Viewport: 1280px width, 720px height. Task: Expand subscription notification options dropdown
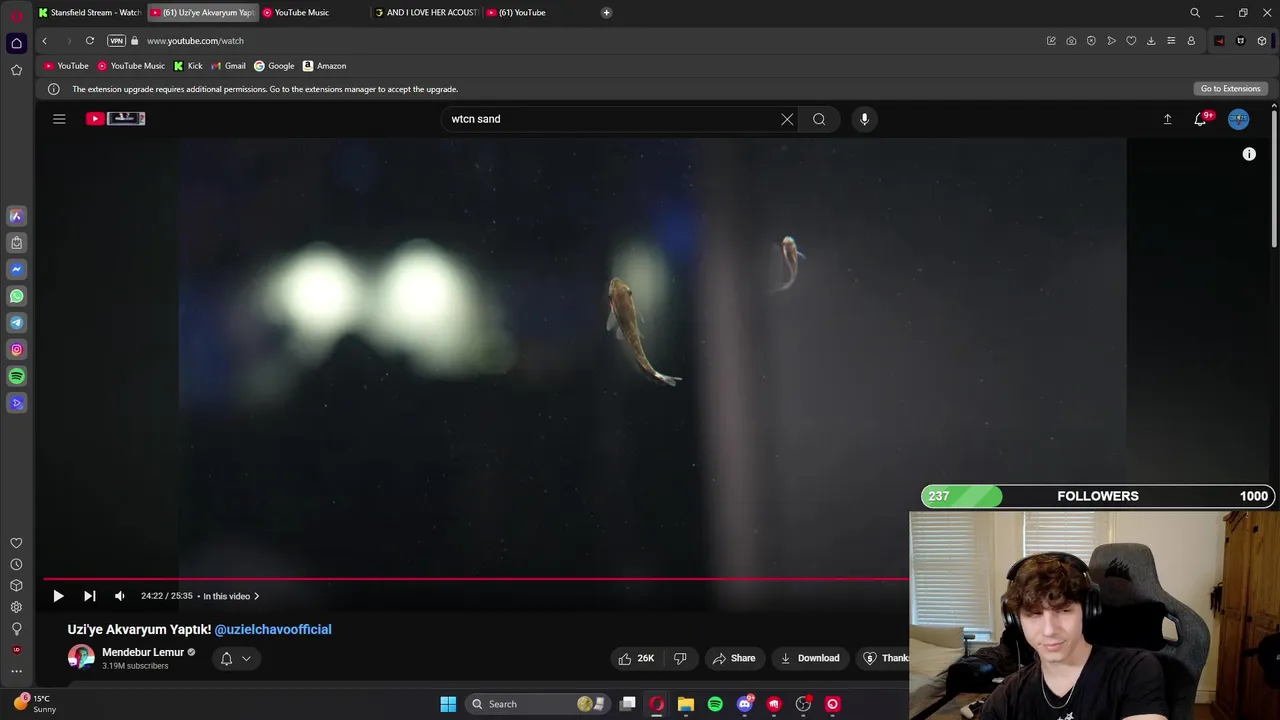(x=236, y=658)
